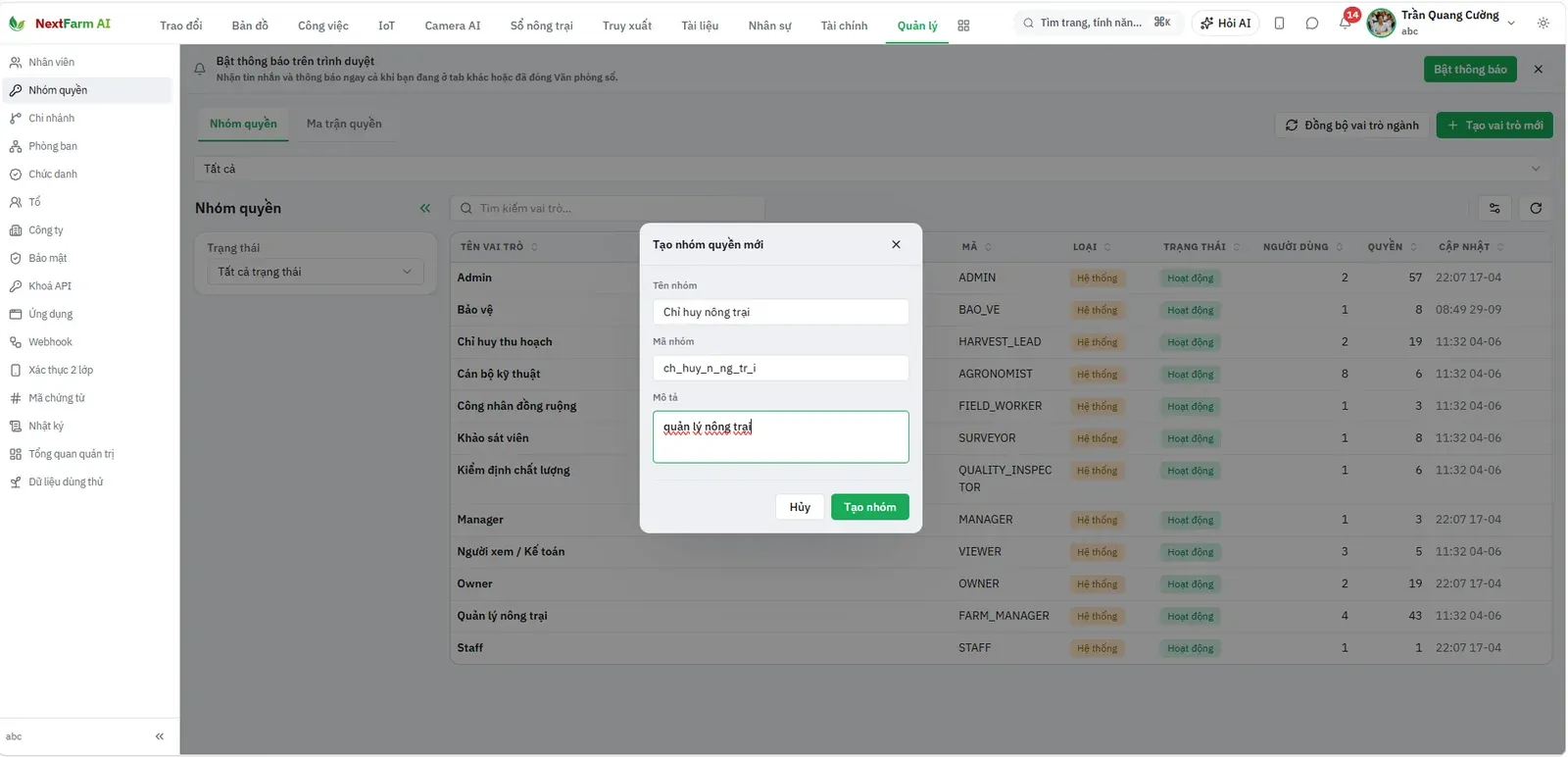1568x757 pixels.
Task: Open the global search bar
Action: coord(1098,23)
